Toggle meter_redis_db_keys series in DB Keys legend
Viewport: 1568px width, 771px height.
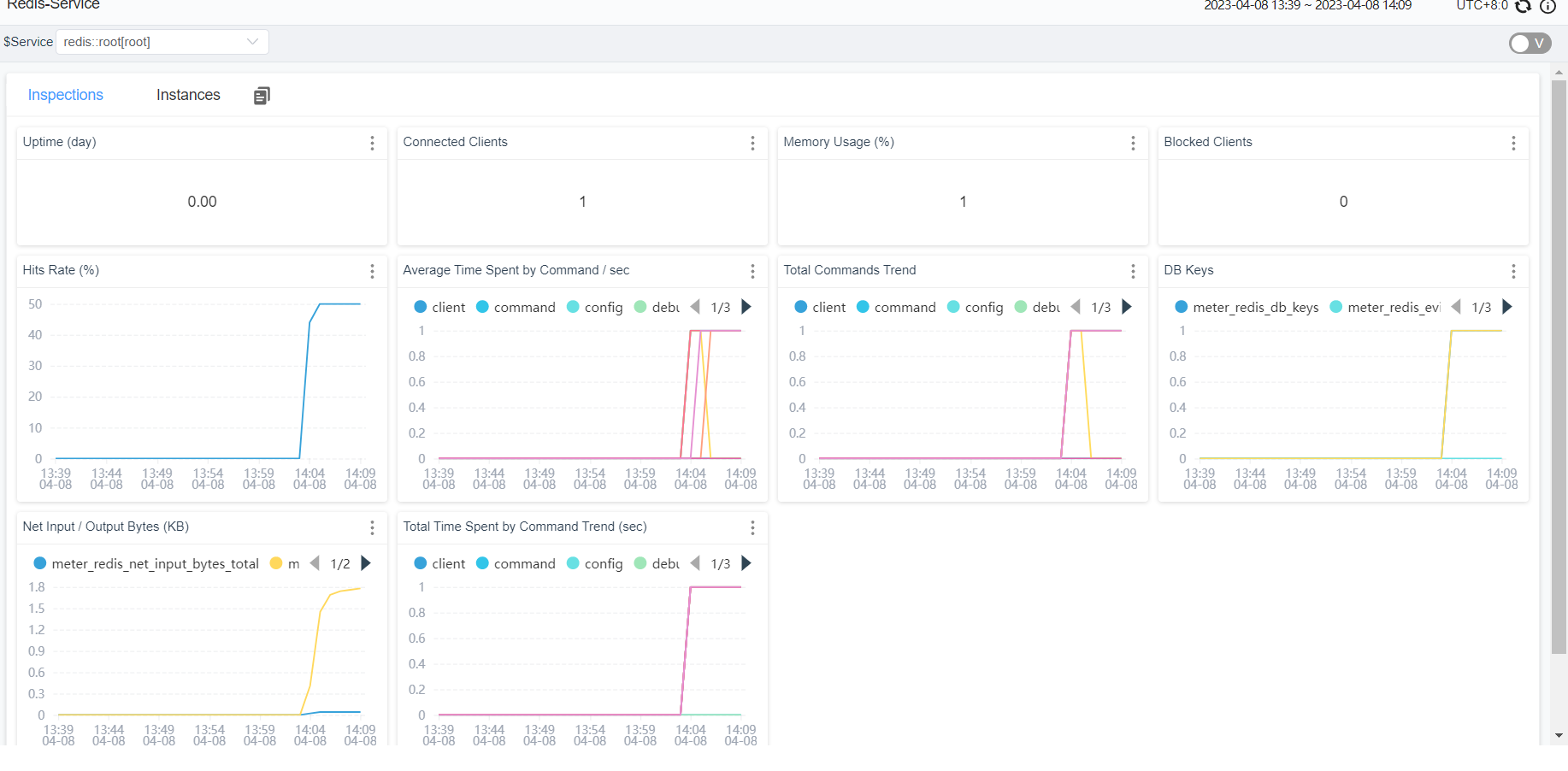[1247, 307]
